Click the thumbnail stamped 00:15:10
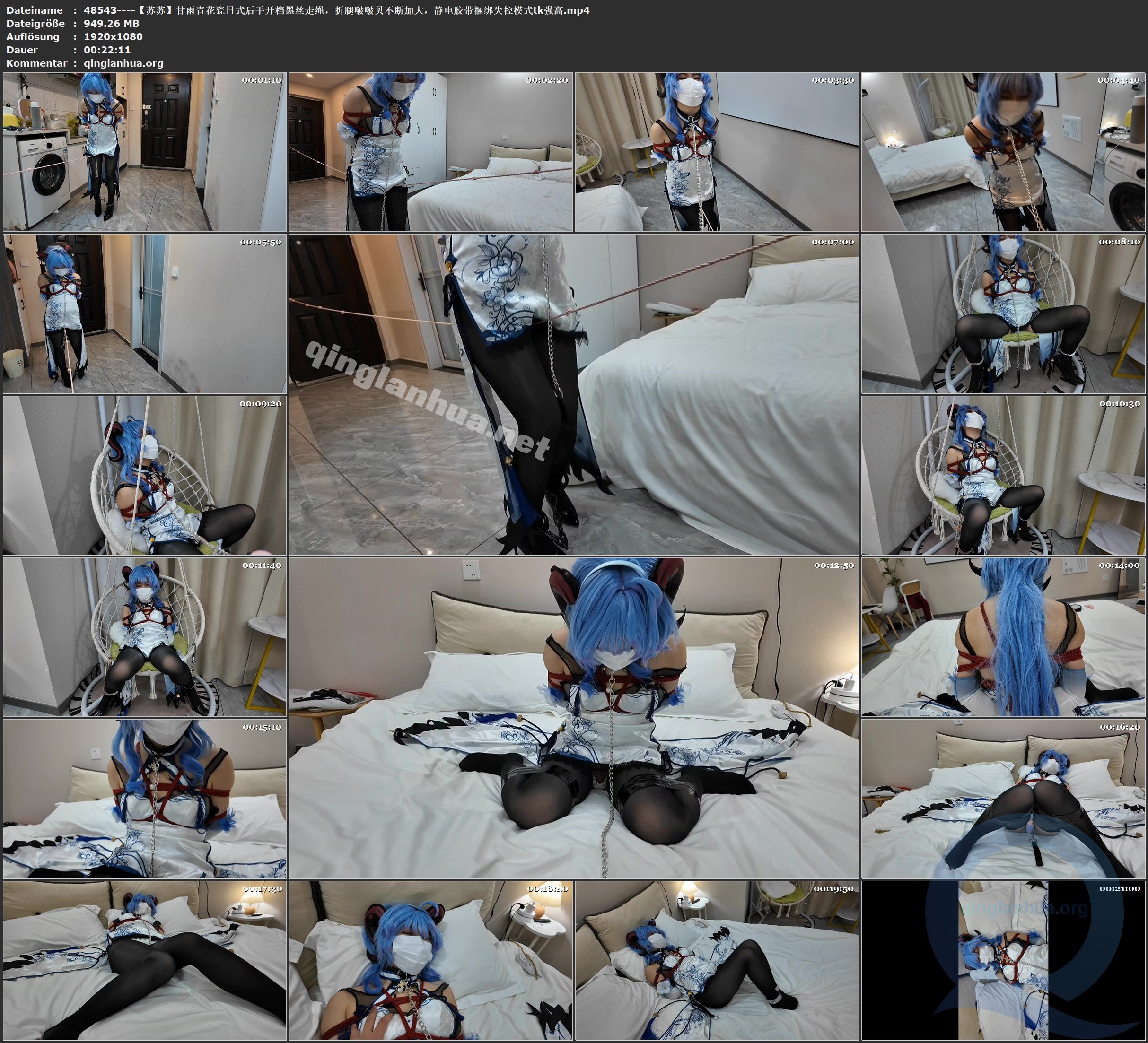The width and height of the screenshot is (1148, 1043). tap(145, 798)
